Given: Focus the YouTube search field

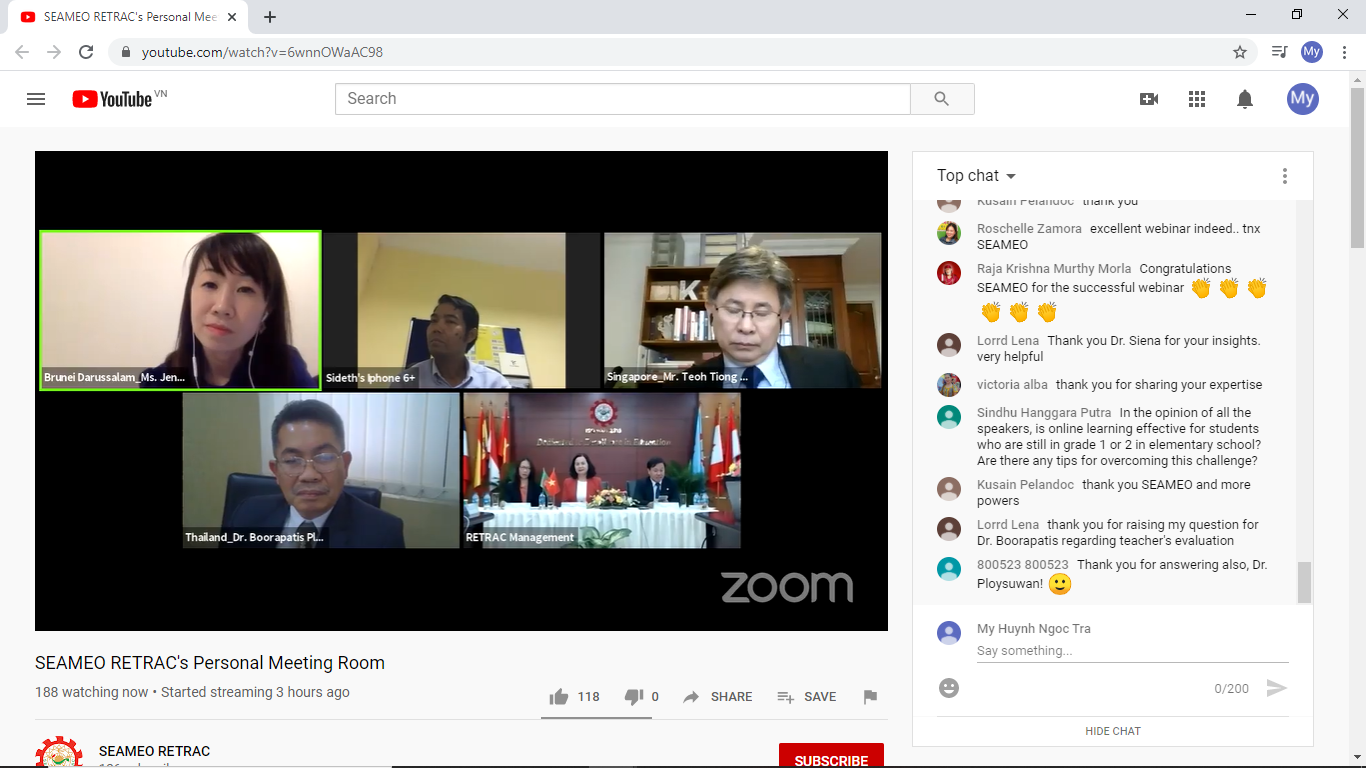Looking at the screenshot, I should coord(622,98).
